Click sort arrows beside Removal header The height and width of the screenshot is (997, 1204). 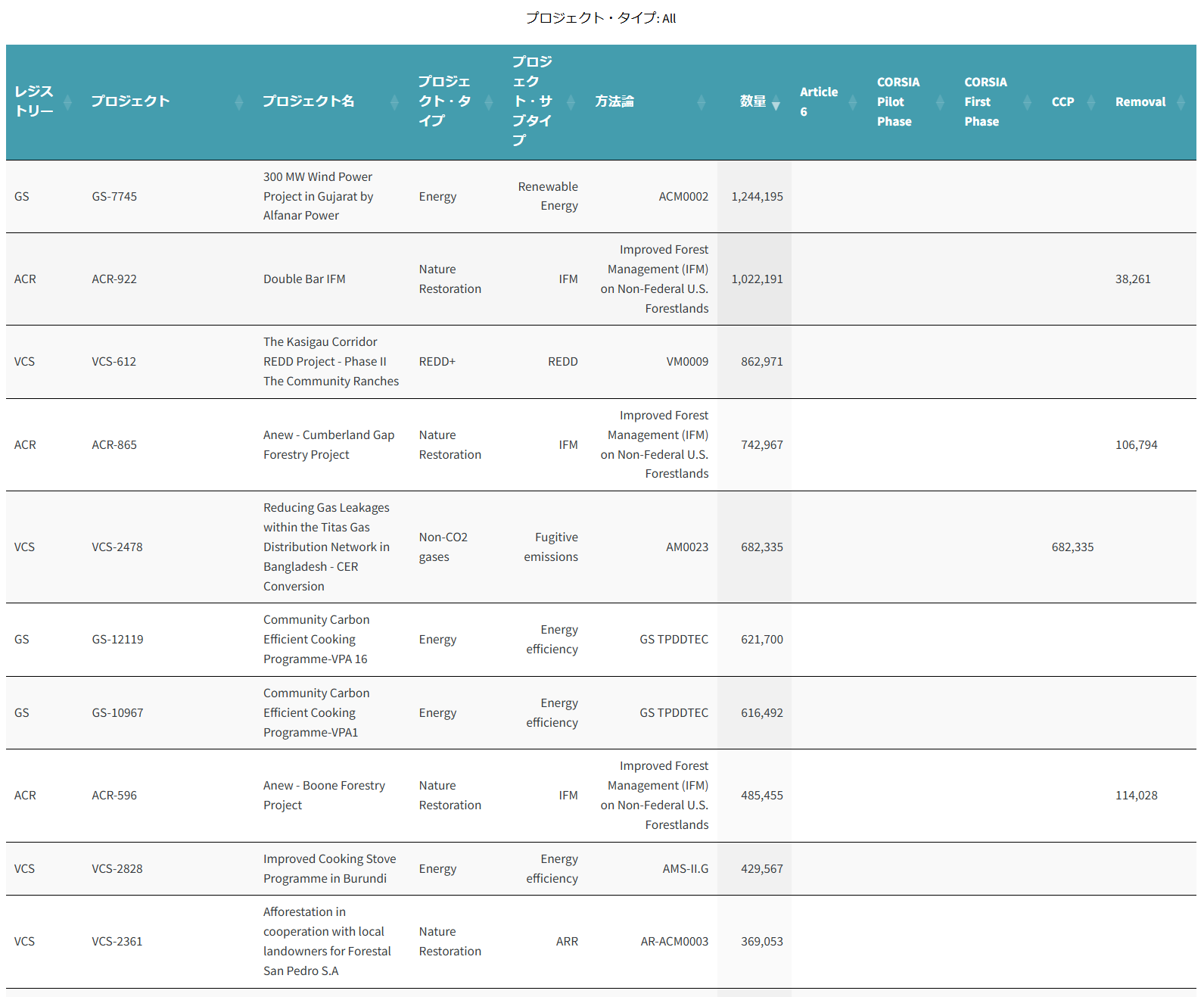point(1181,102)
